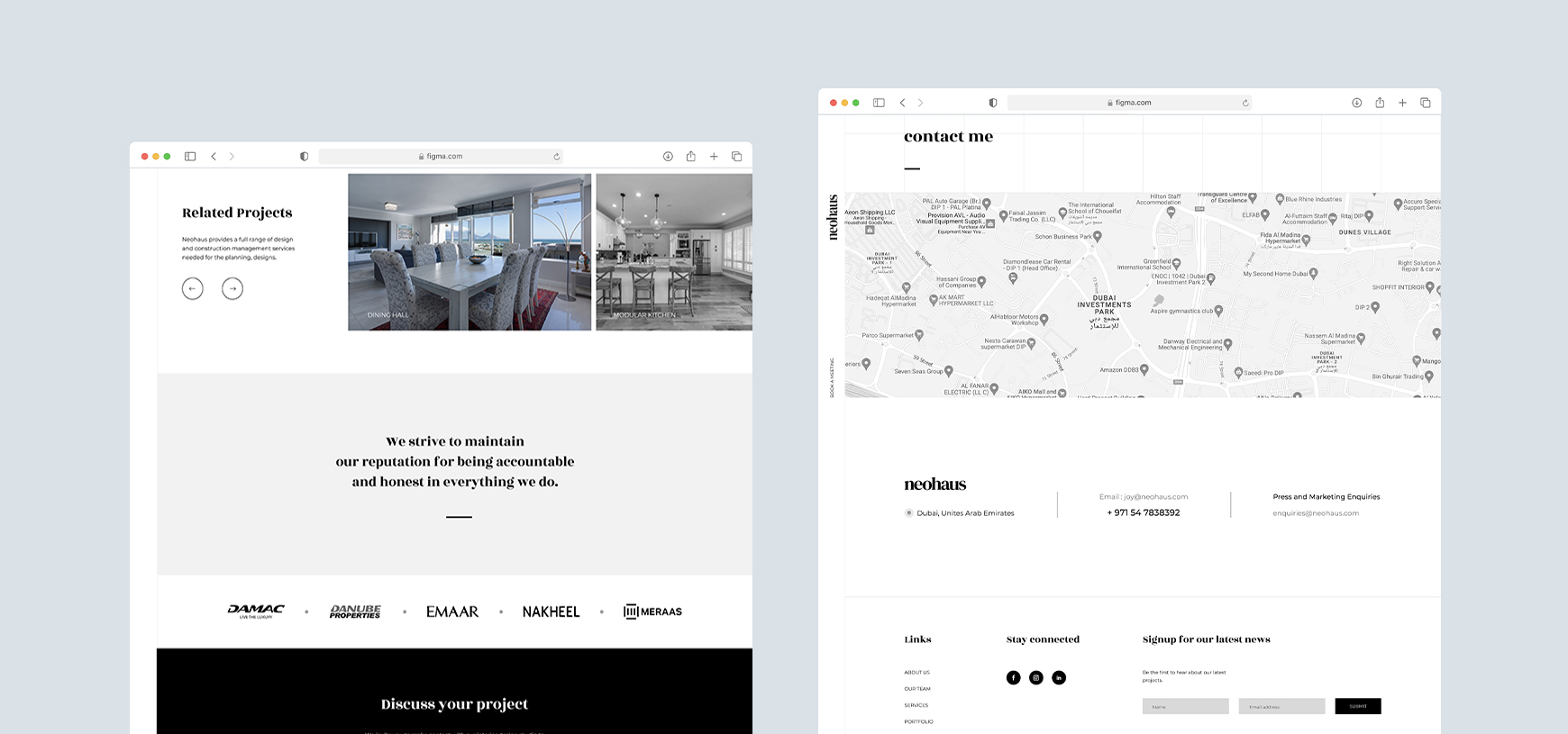Click the Name field in newsletter signup
Screen dimensions: 1568x734
1185,707
